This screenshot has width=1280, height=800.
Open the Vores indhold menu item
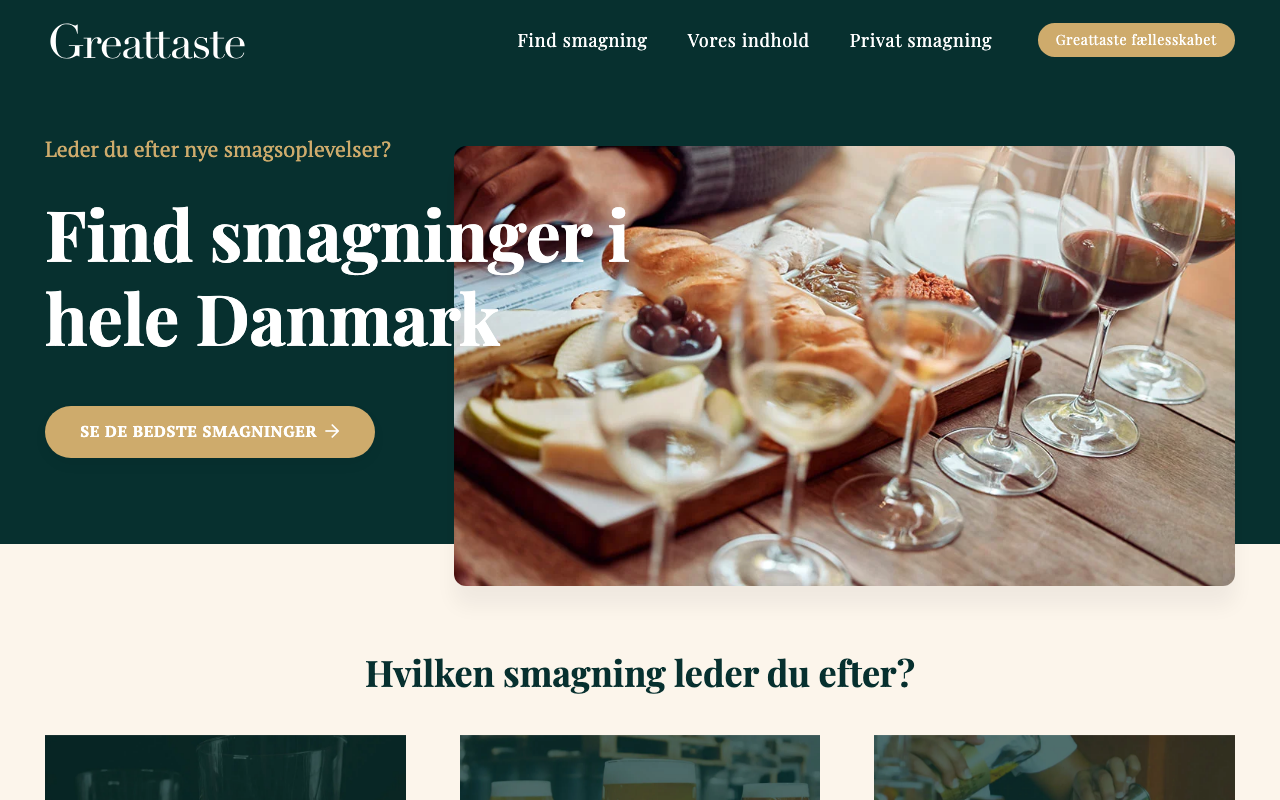click(x=748, y=40)
